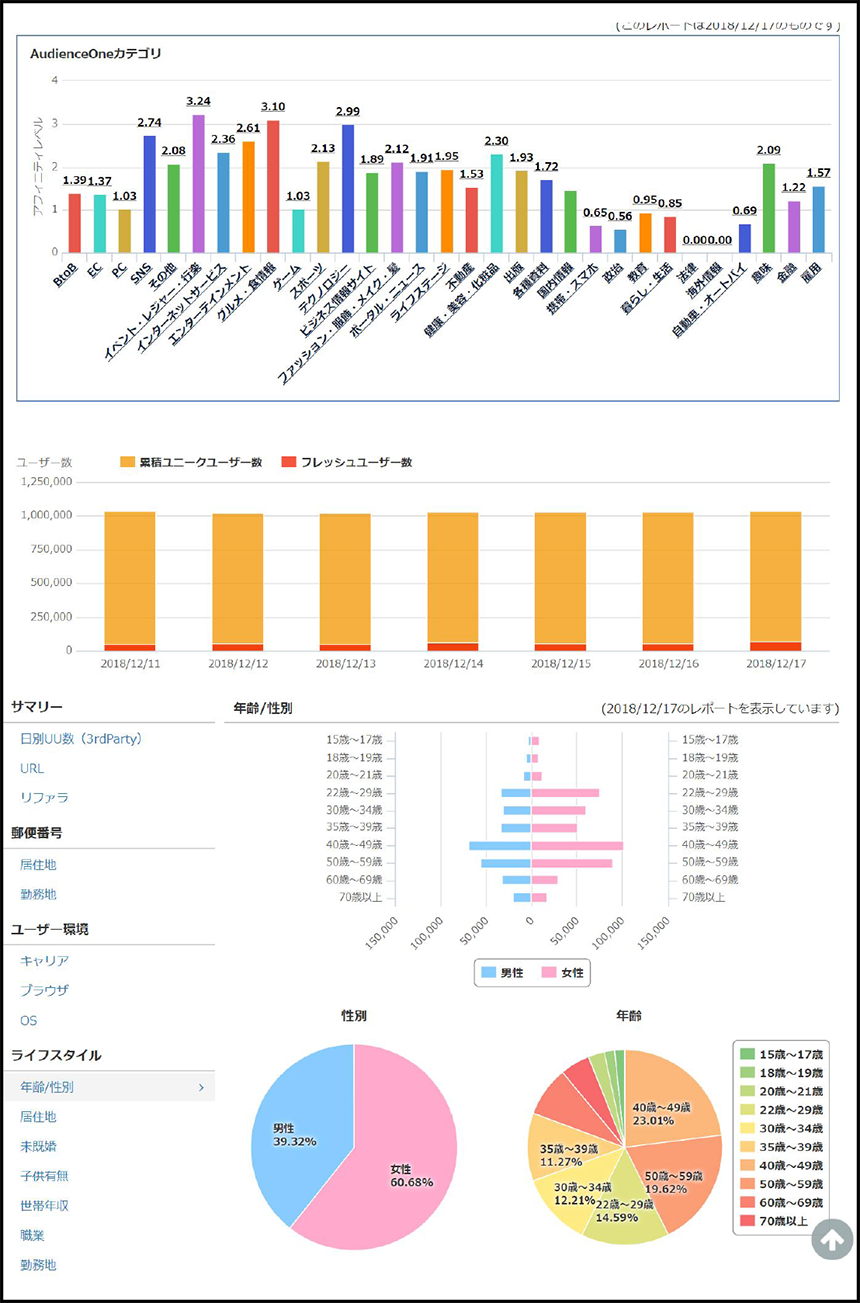This screenshot has height=1303, width=860.
Task: Click the 70歳以上 red legend swatch
Action: click(747, 1219)
